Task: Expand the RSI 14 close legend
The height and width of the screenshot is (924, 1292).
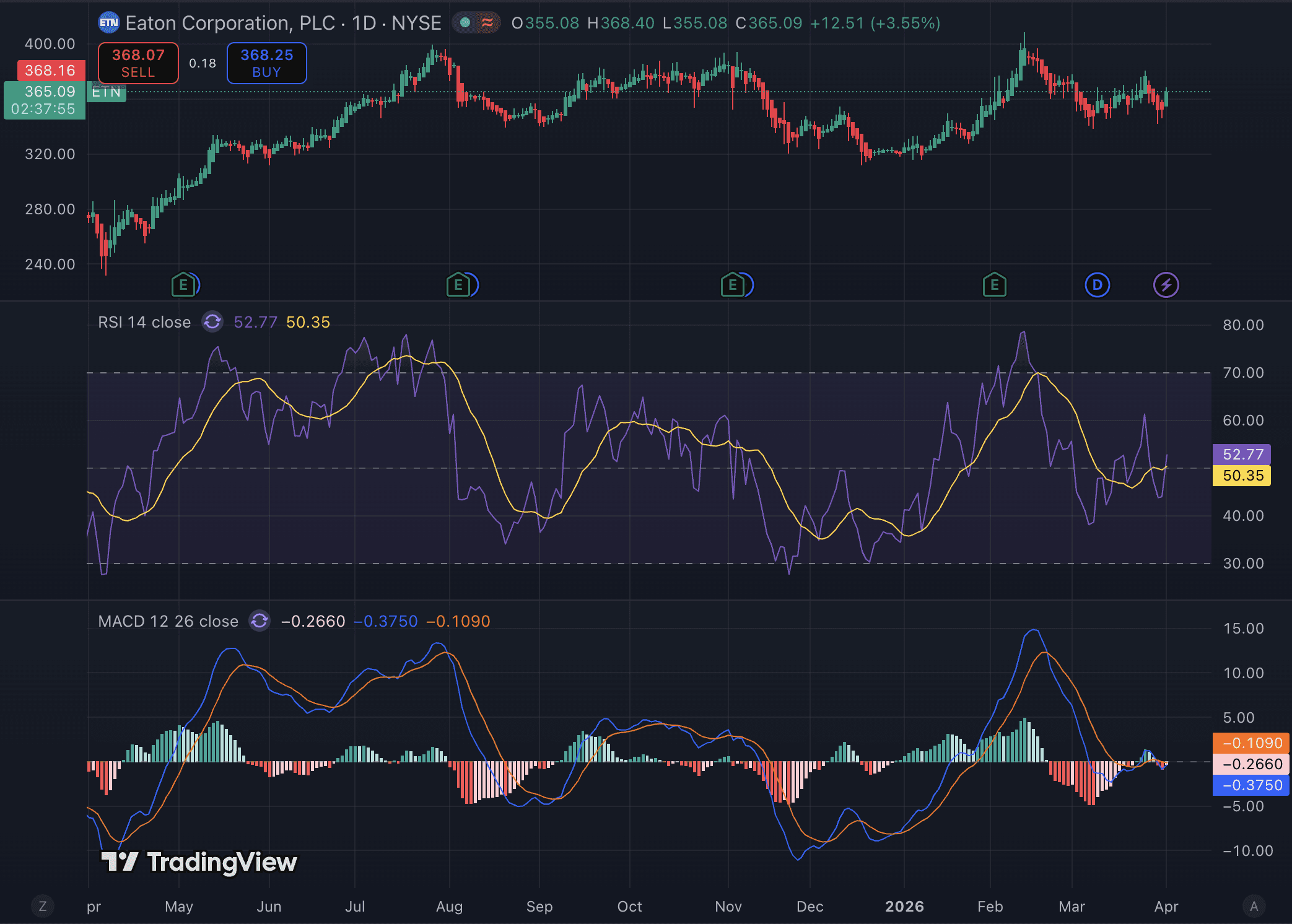Action: (x=144, y=322)
